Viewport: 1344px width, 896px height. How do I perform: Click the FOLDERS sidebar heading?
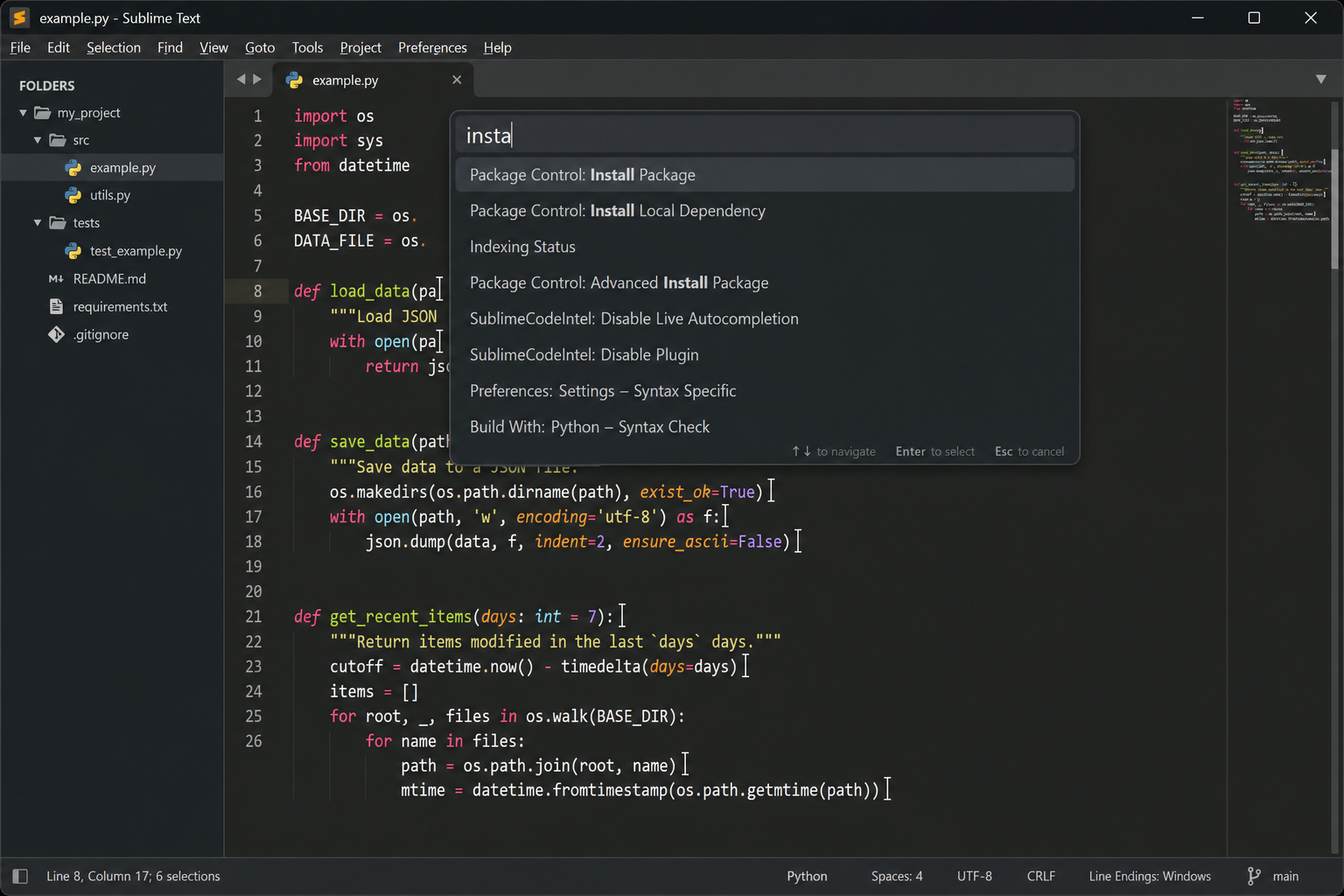47,86
